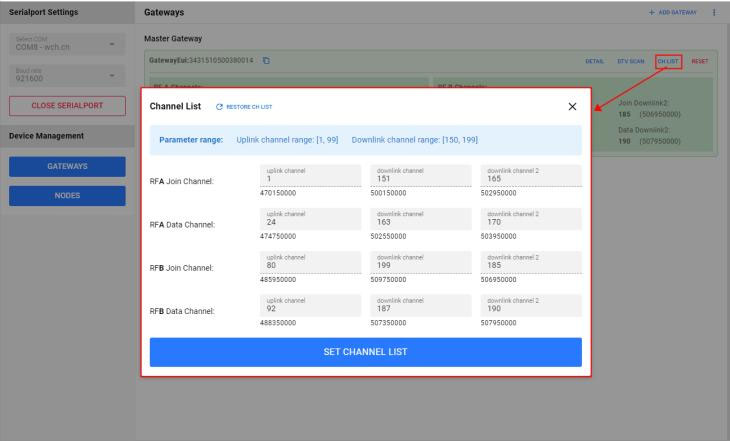Switch to the Nodes section
730x441 pixels.
pos(67,195)
